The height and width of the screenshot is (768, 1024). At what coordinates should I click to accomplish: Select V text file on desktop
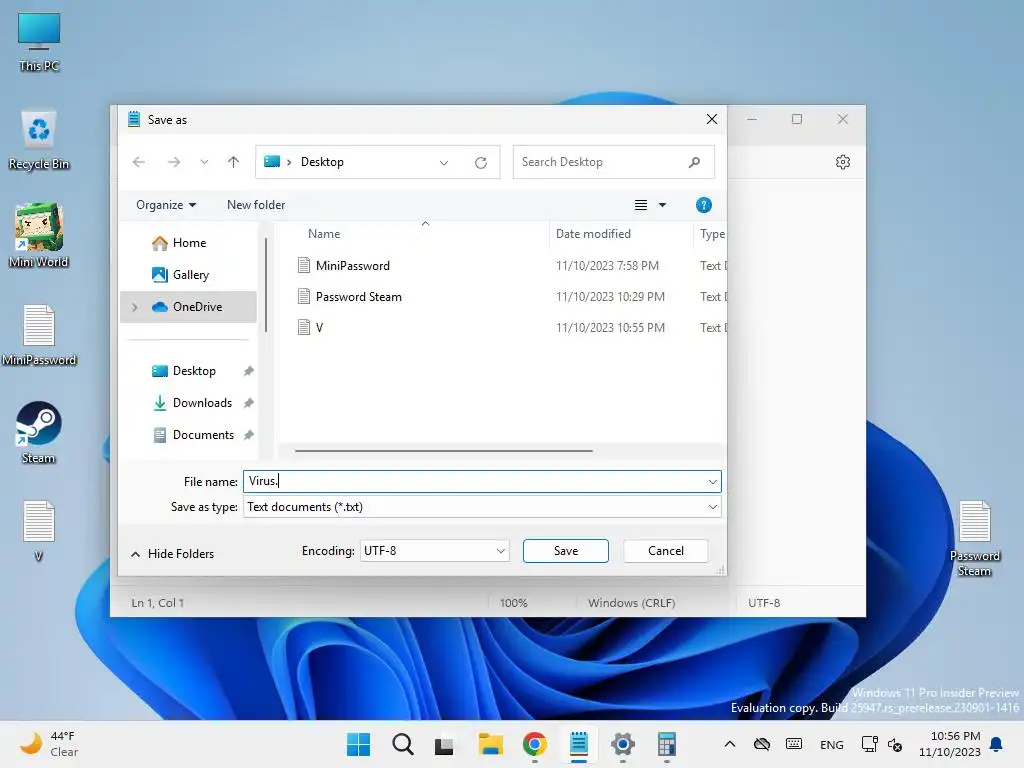click(x=39, y=530)
